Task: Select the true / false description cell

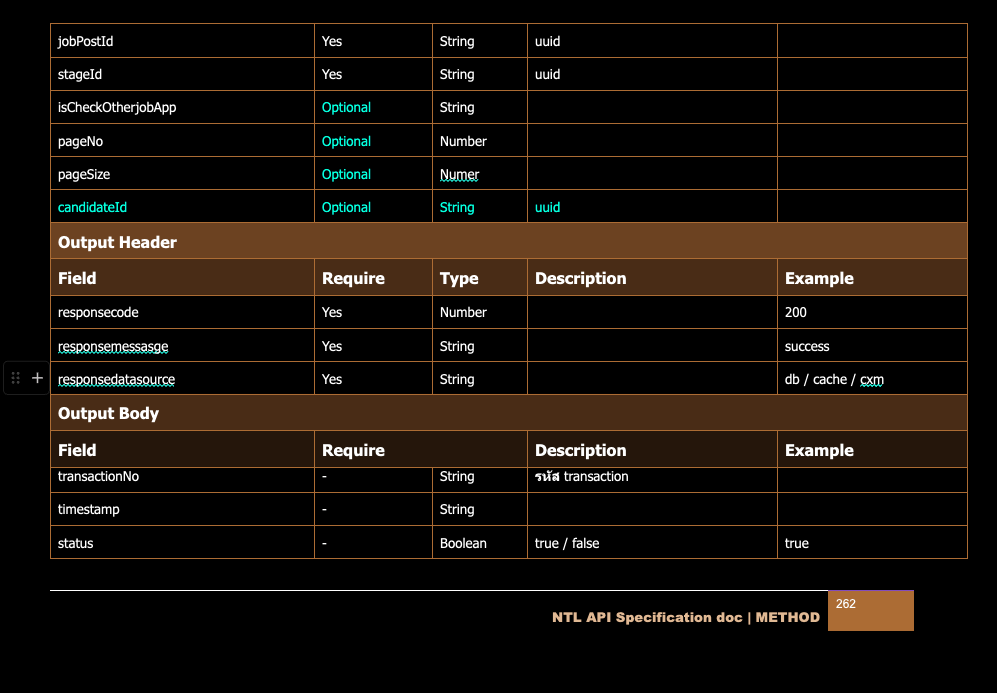Action: click(x=567, y=543)
